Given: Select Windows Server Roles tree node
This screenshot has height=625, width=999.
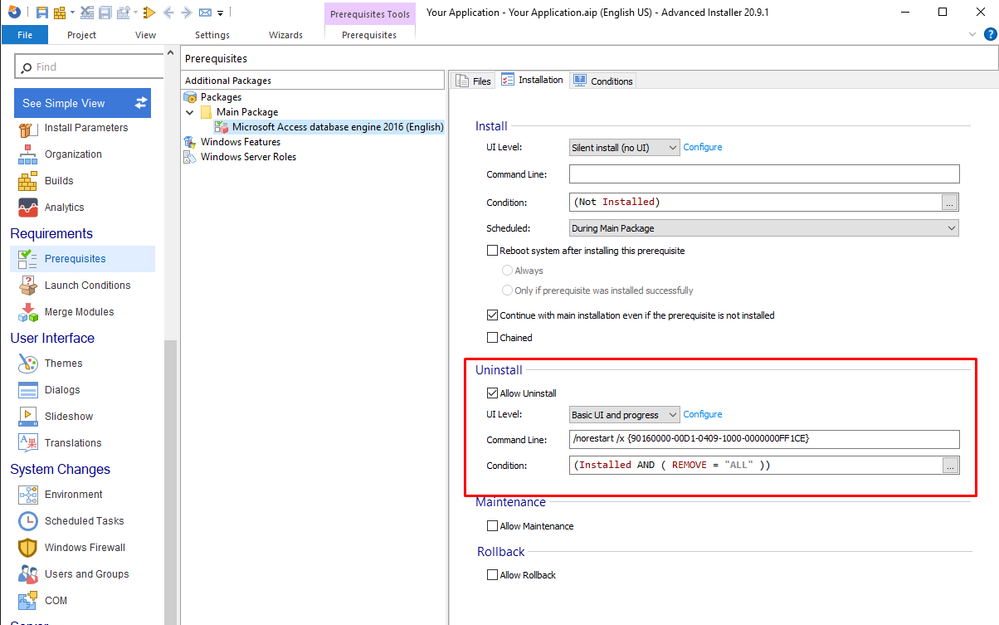Looking at the screenshot, I should (x=248, y=157).
